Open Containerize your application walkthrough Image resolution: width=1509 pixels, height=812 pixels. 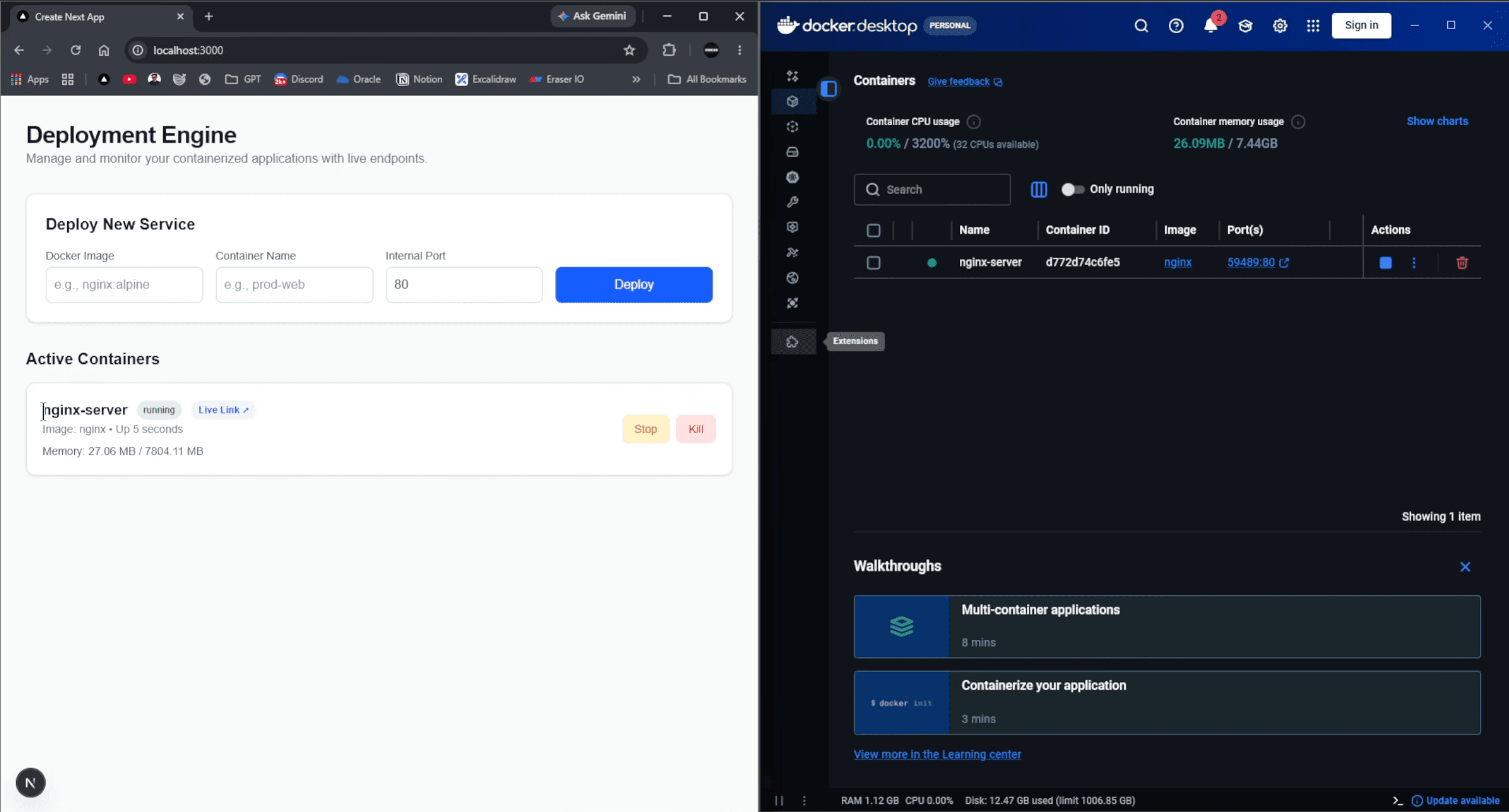tap(1167, 703)
